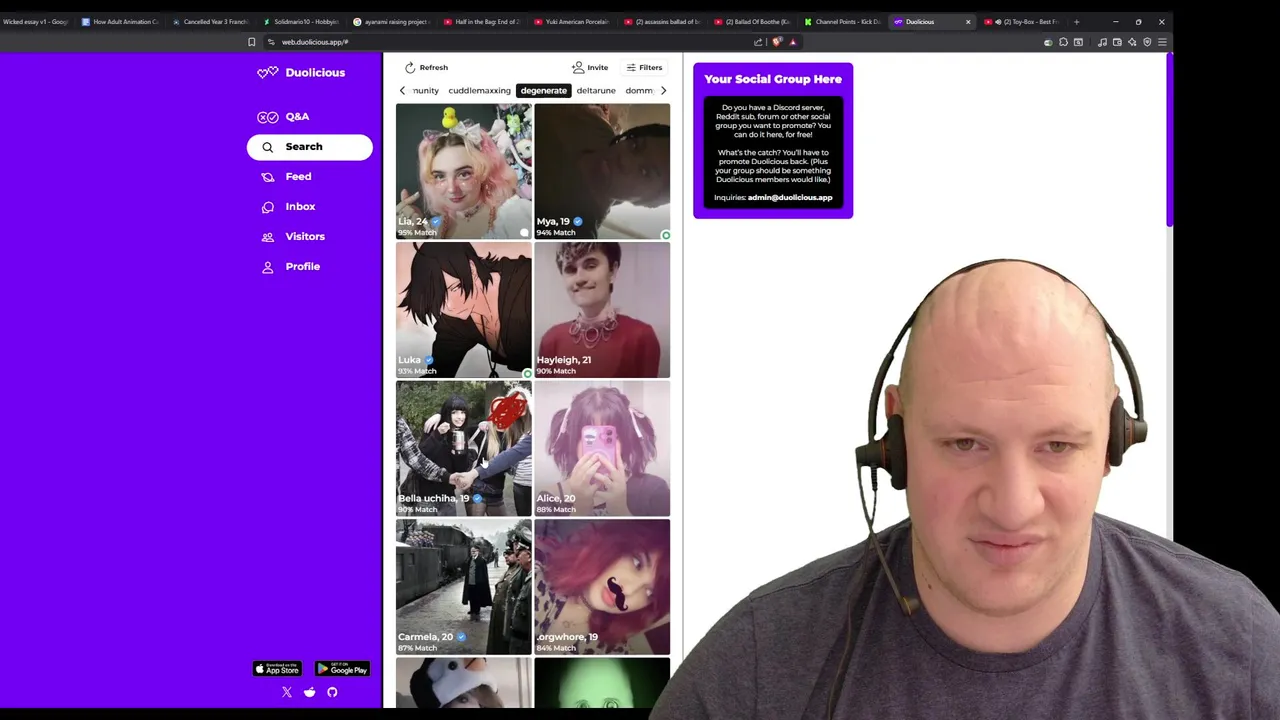1280x720 pixels.
Task: Click the Get it on Google Play badge
Action: (x=342, y=669)
